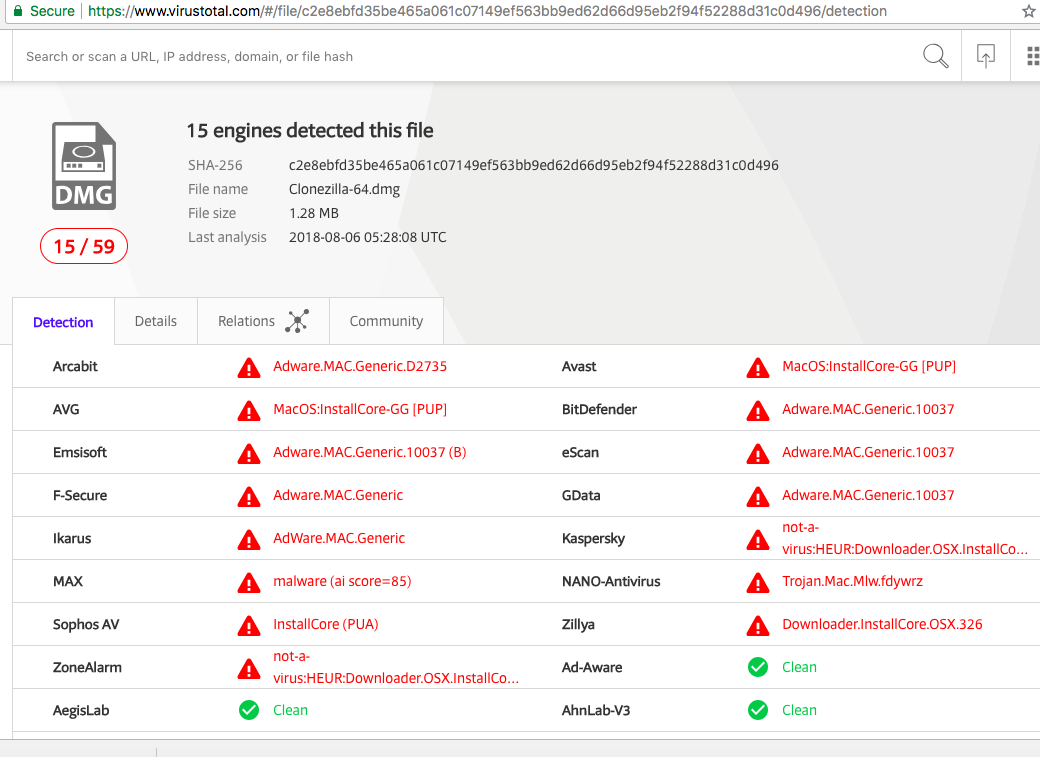Click Ad-Aware's Clean result text
Screen dimensions: 1040x757
click(x=799, y=667)
